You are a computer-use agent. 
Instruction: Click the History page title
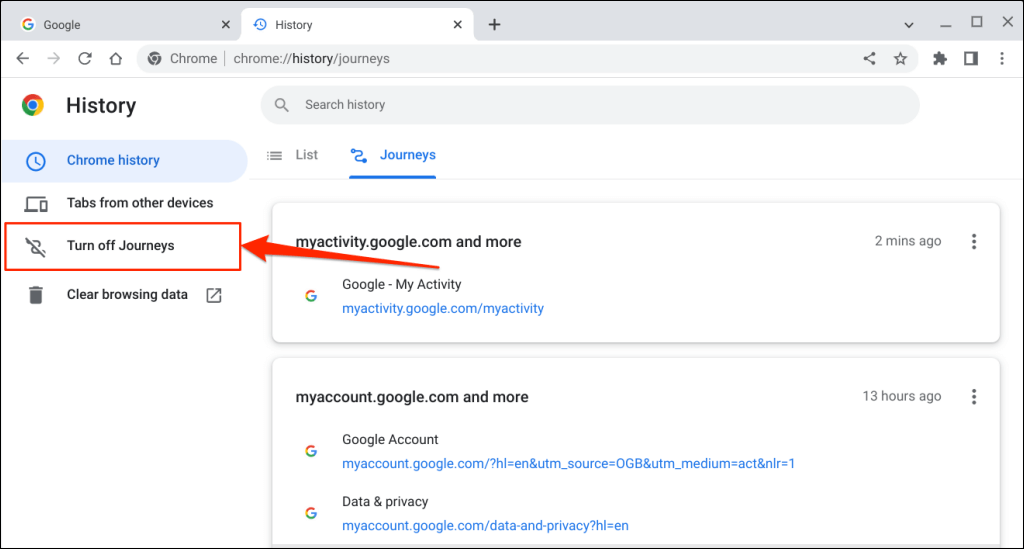click(x=101, y=106)
